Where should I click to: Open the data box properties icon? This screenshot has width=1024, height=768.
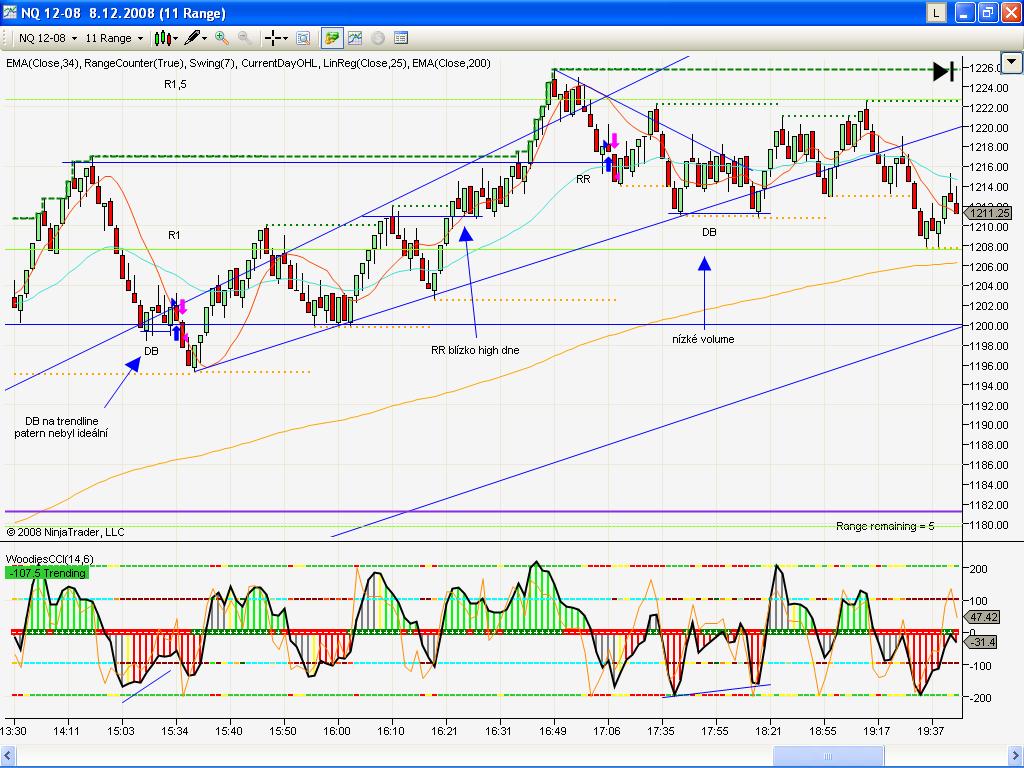[401, 38]
